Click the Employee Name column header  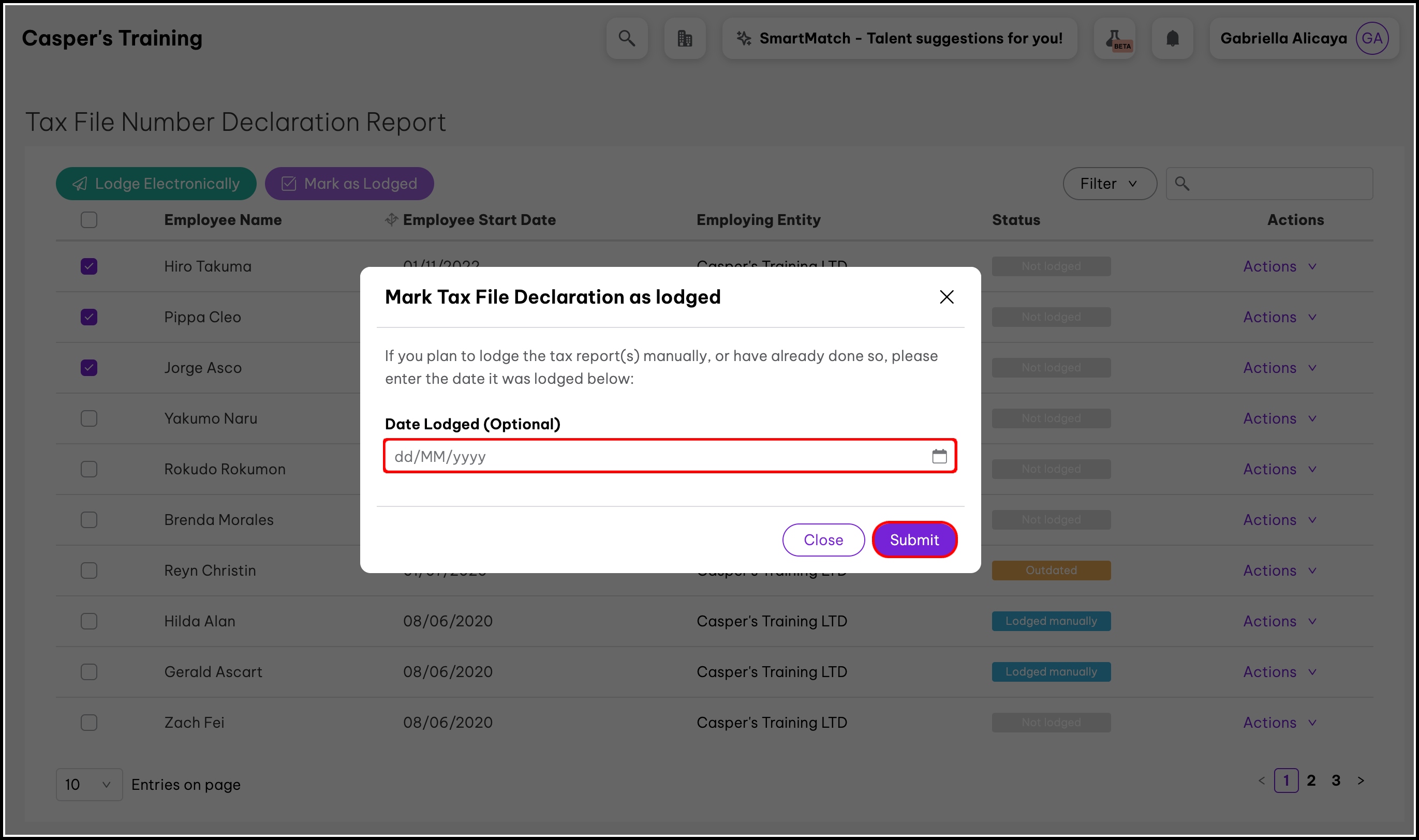coord(223,220)
